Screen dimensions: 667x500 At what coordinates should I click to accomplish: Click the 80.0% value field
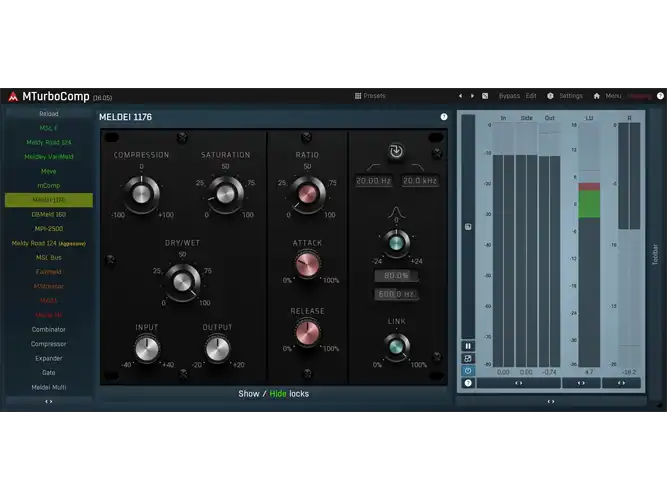click(x=396, y=275)
